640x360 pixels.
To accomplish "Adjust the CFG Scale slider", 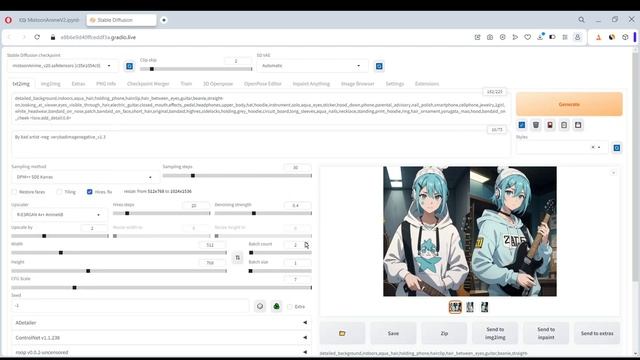I will click(161, 288).
